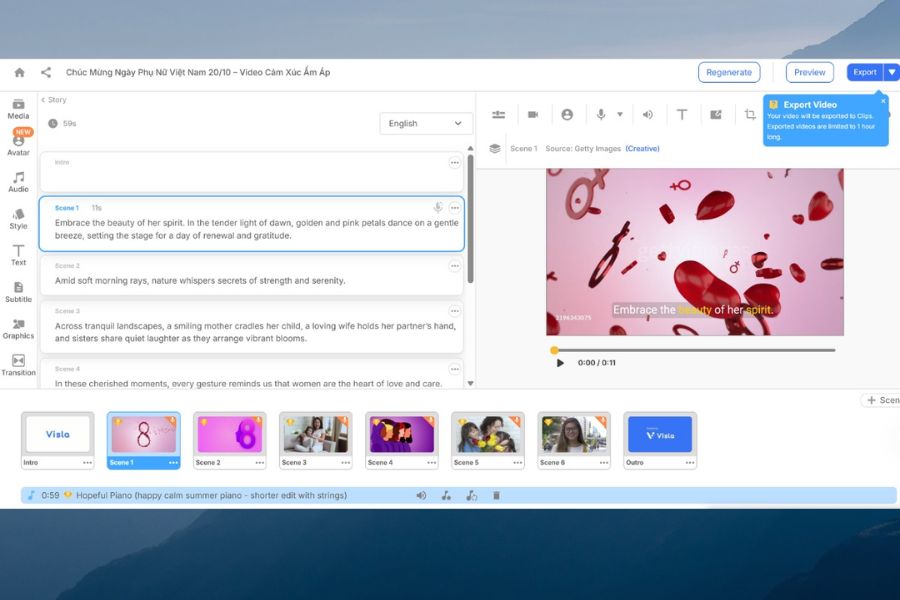
Task: Open the Graphics sidebar tab
Action: 18,329
